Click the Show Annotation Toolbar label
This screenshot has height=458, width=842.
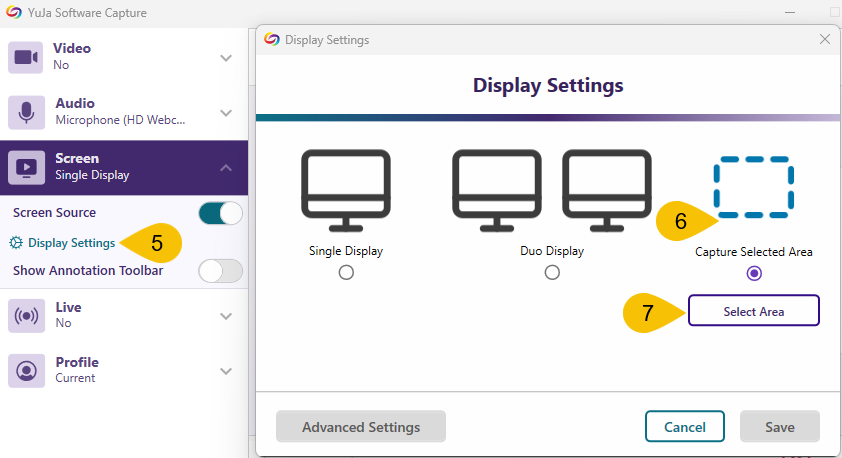(x=88, y=271)
